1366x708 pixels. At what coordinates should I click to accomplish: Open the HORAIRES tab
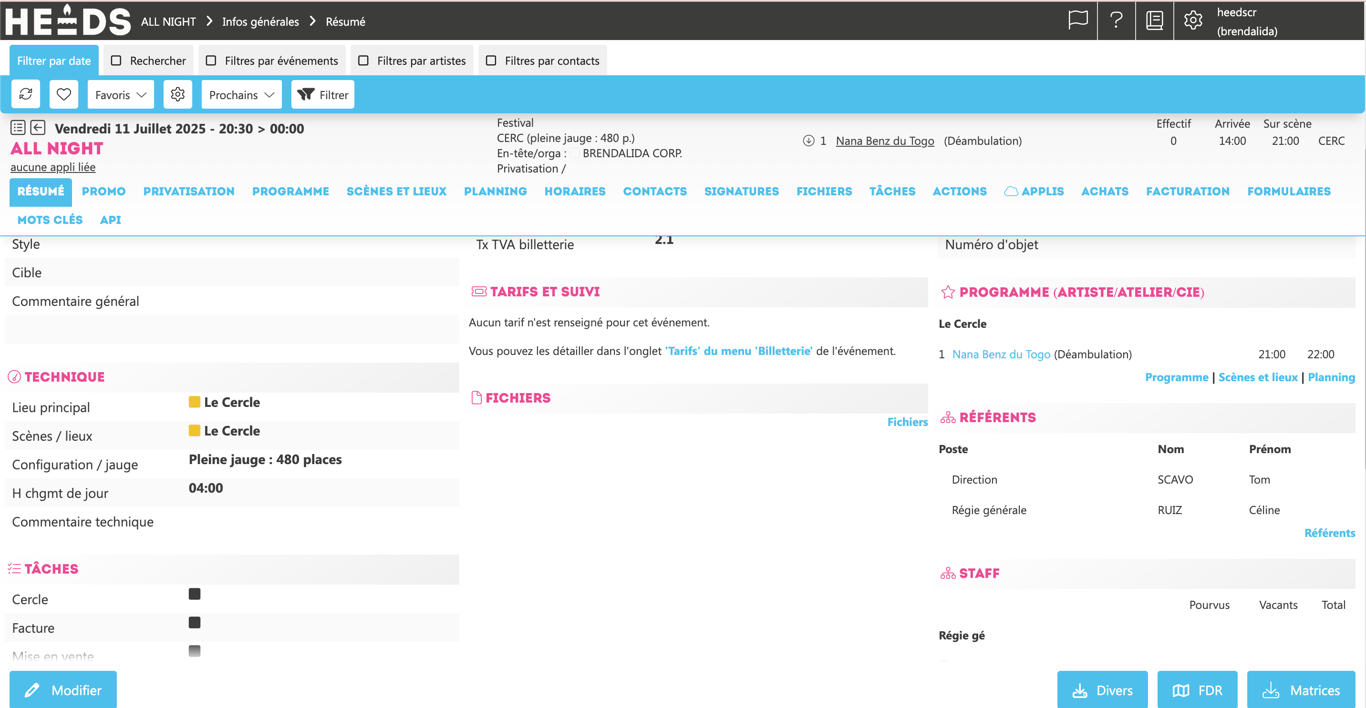click(x=575, y=191)
